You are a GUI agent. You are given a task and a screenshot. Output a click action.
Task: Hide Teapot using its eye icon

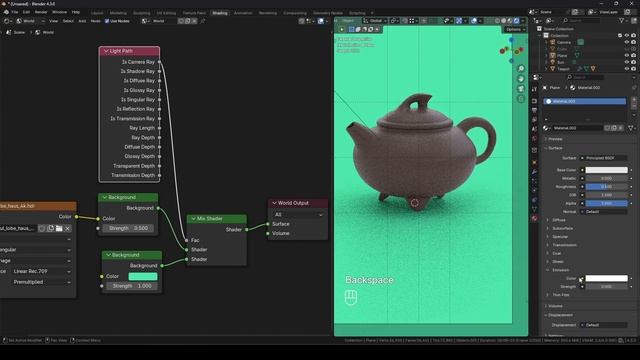tap(627, 69)
